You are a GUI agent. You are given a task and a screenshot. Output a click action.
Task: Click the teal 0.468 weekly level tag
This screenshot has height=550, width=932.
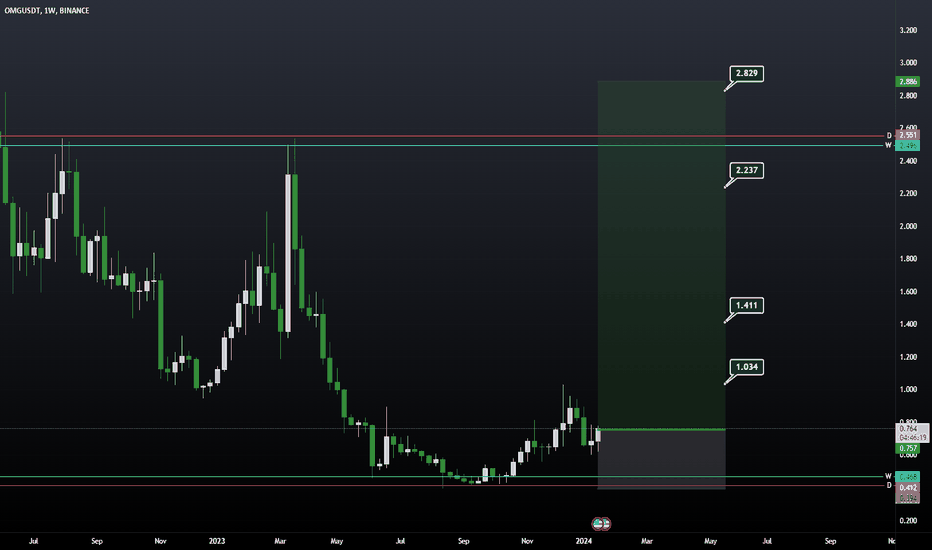coord(908,477)
